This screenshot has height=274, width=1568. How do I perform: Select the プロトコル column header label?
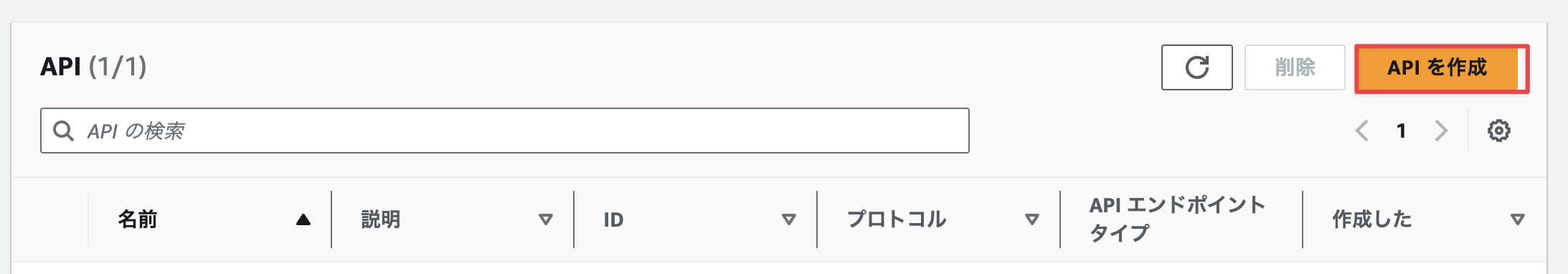coord(897,219)
